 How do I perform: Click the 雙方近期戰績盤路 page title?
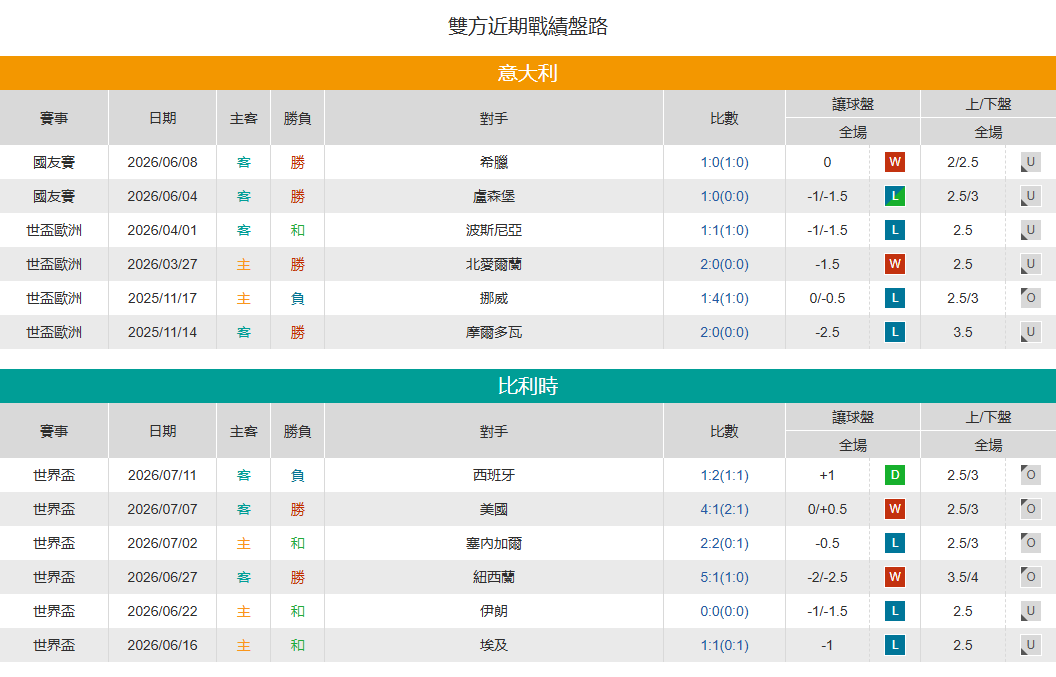(528, 26)
